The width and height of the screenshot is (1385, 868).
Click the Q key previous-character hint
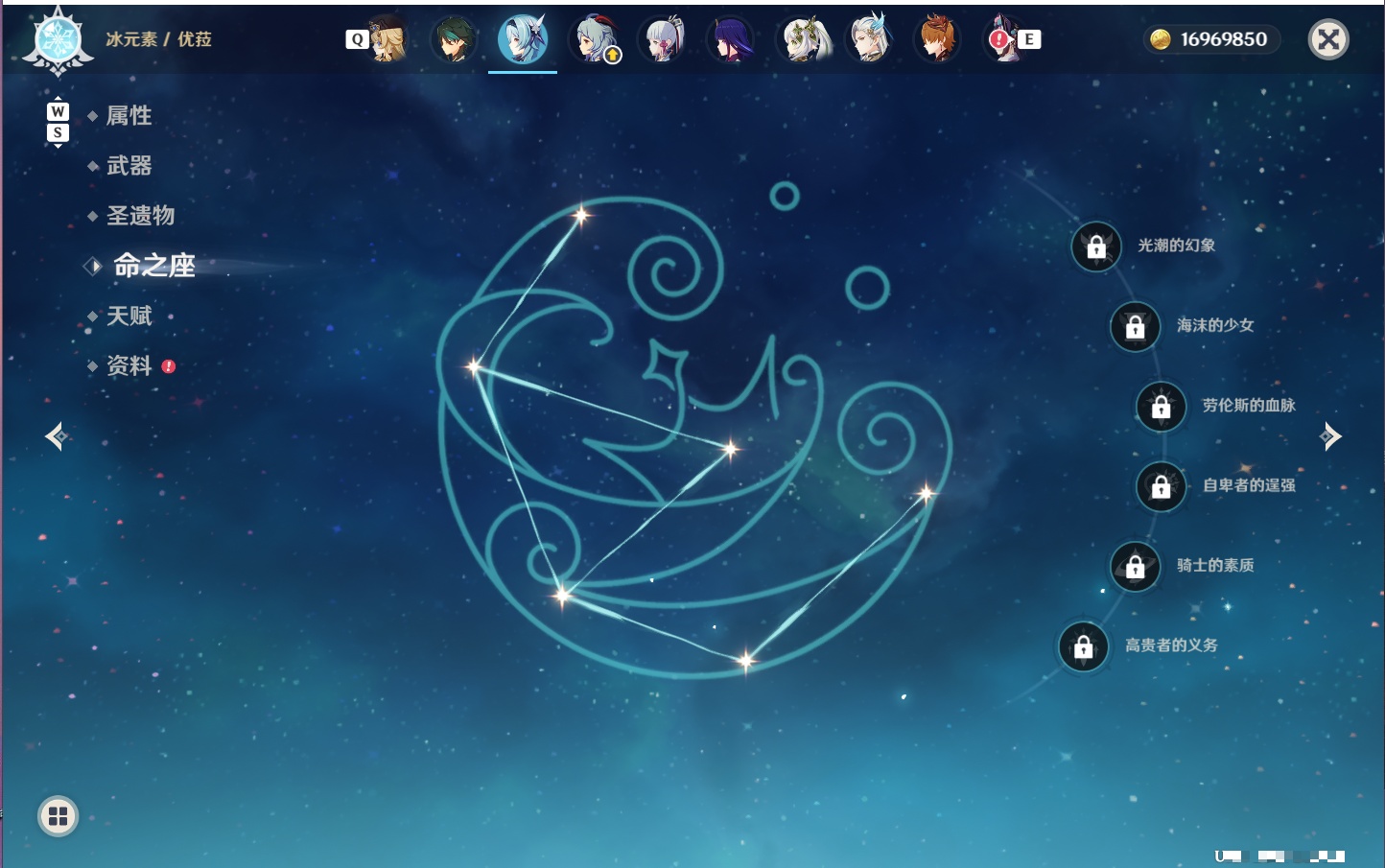[x=357, y=39]
